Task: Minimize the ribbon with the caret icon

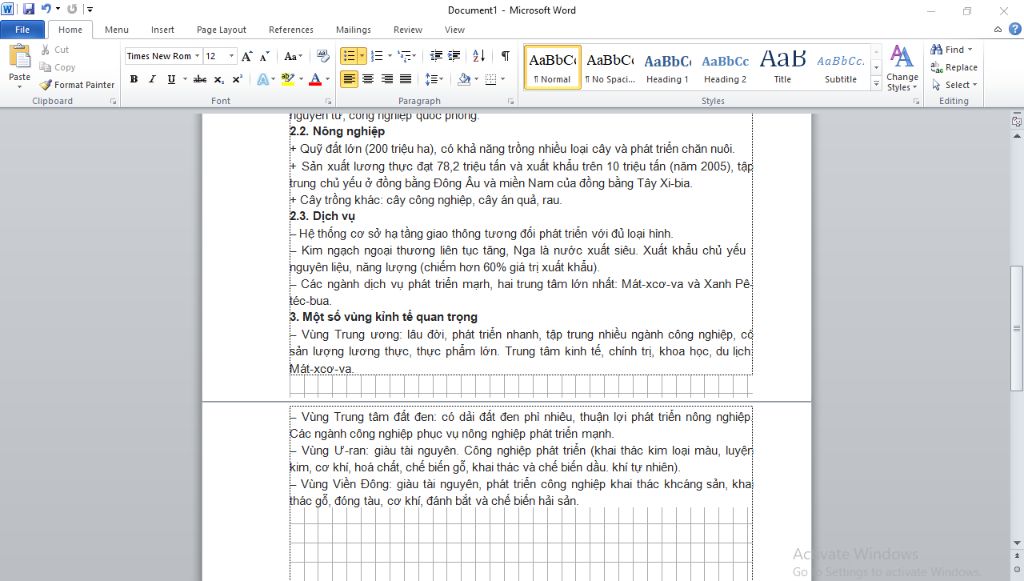Action: (x=998, y=29)
